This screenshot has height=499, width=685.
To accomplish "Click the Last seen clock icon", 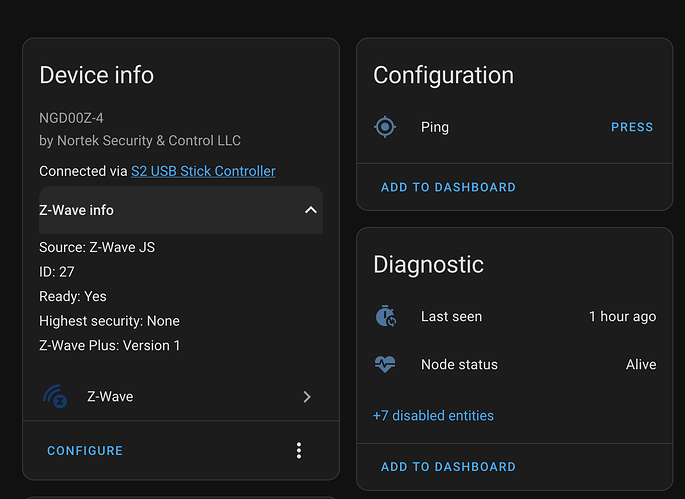I will pyautogui.click(x=385, y=316).
